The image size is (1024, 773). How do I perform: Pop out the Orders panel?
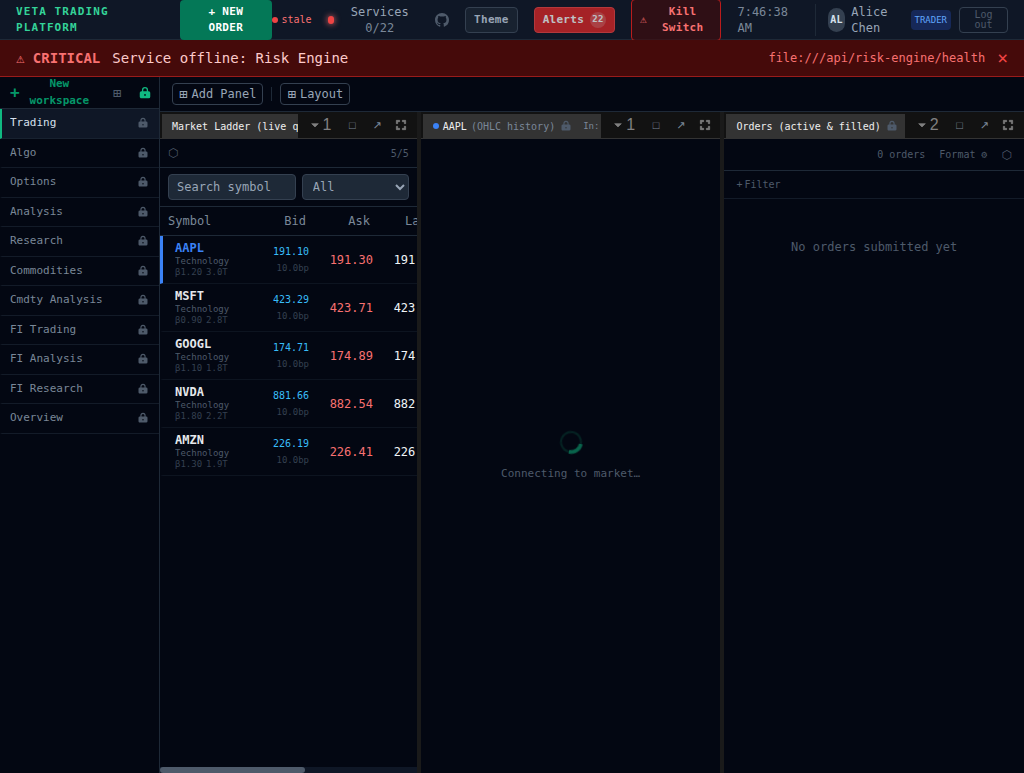(x=984, y=125)
